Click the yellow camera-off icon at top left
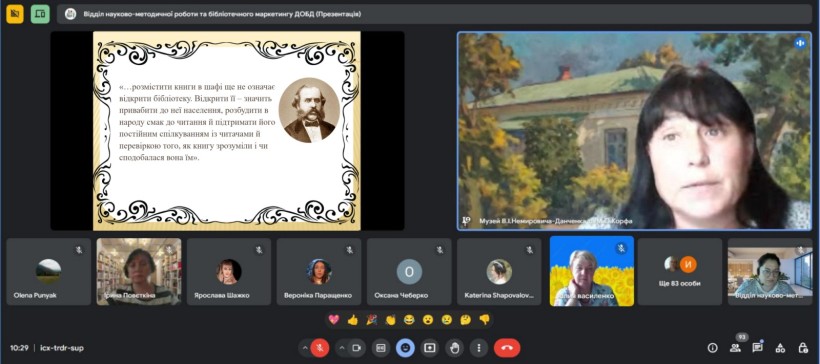This screenshot has height=364, width=820. [x=15, y=14]
